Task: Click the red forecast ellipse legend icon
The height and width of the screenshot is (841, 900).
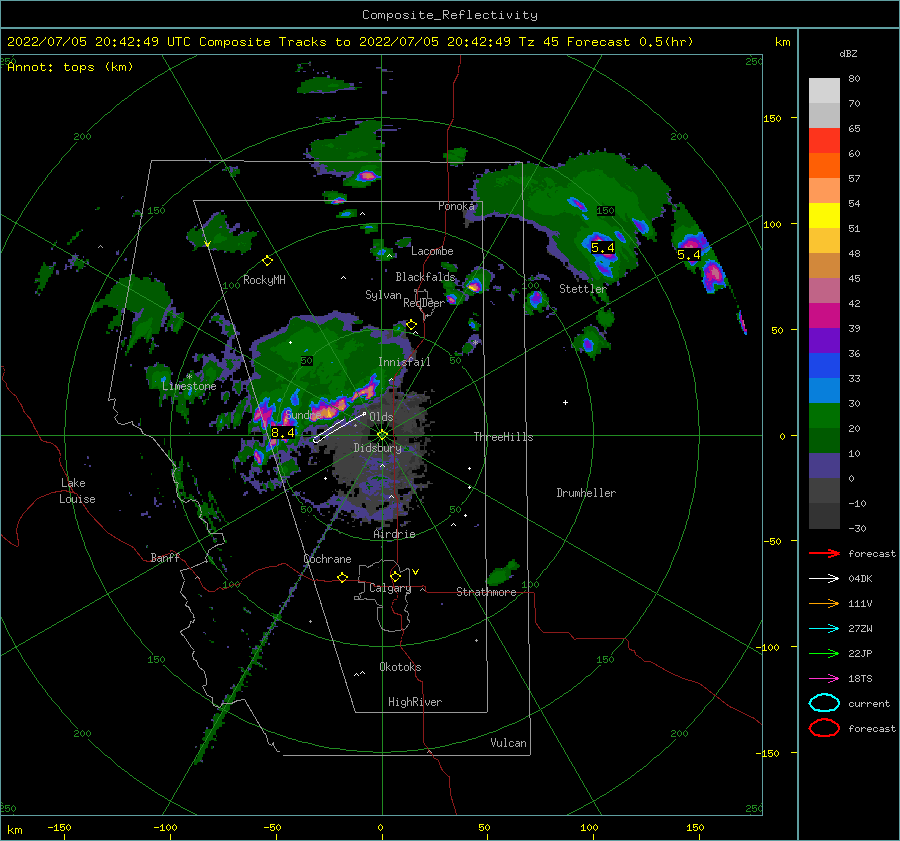Action: coord(824,728)
